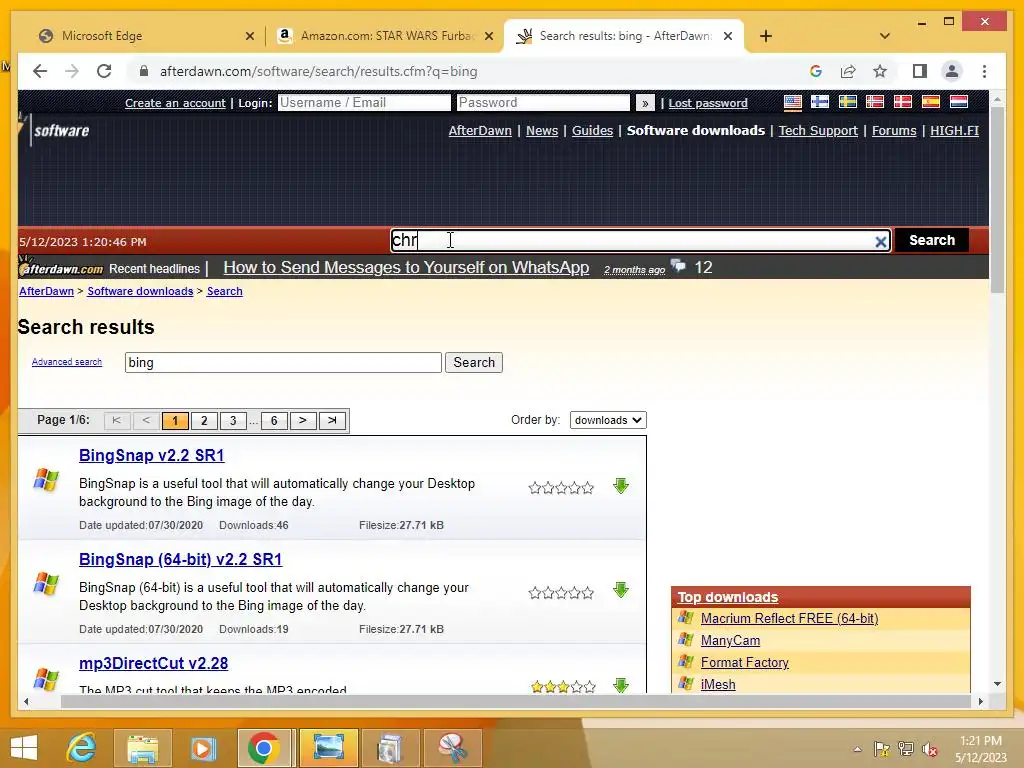
Task: Open a new browser tab
Action: [766, 36]
